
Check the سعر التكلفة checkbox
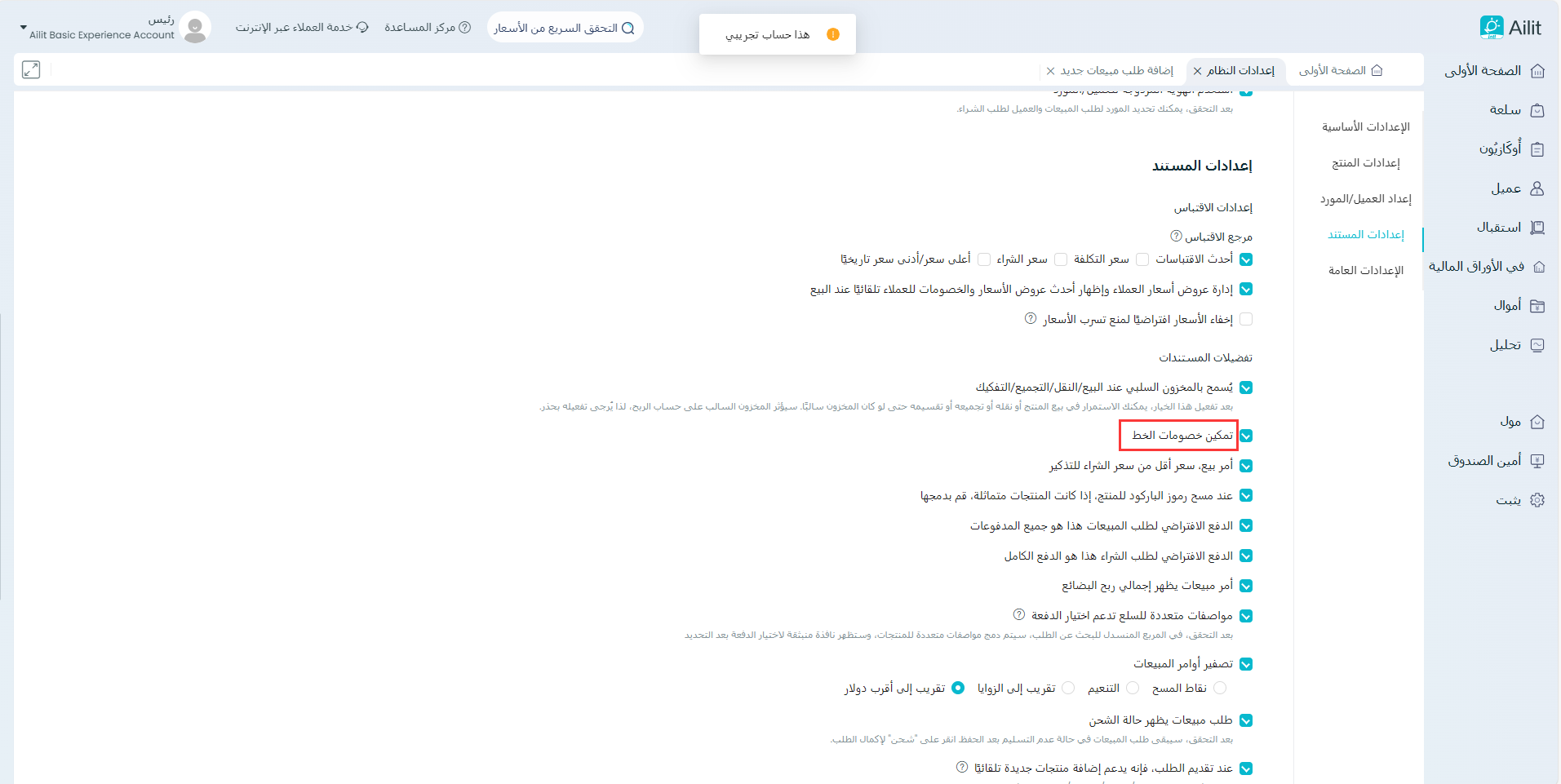point(1142,259)
